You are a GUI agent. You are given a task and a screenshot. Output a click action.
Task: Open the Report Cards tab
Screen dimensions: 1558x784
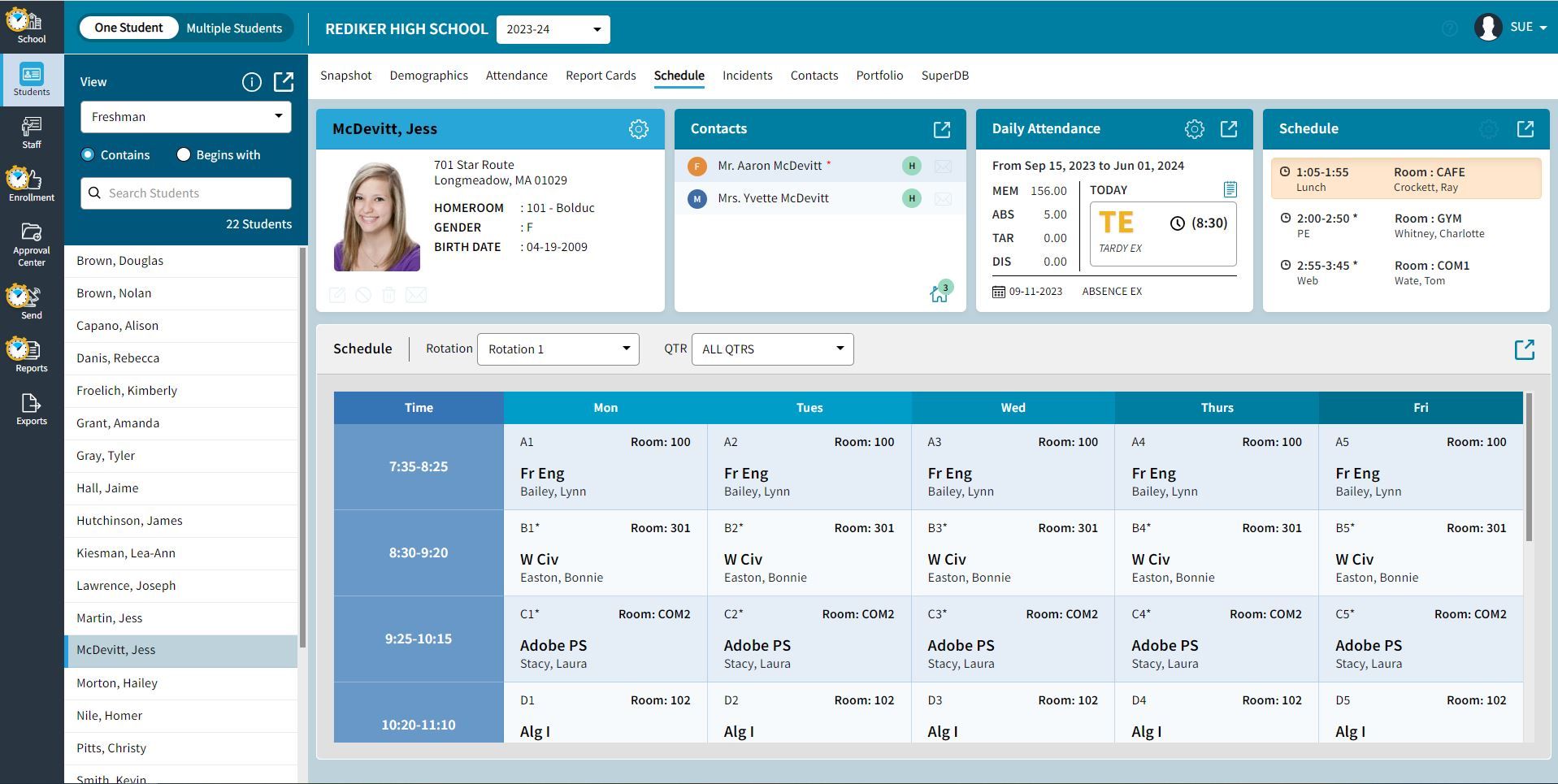point(601,76)
